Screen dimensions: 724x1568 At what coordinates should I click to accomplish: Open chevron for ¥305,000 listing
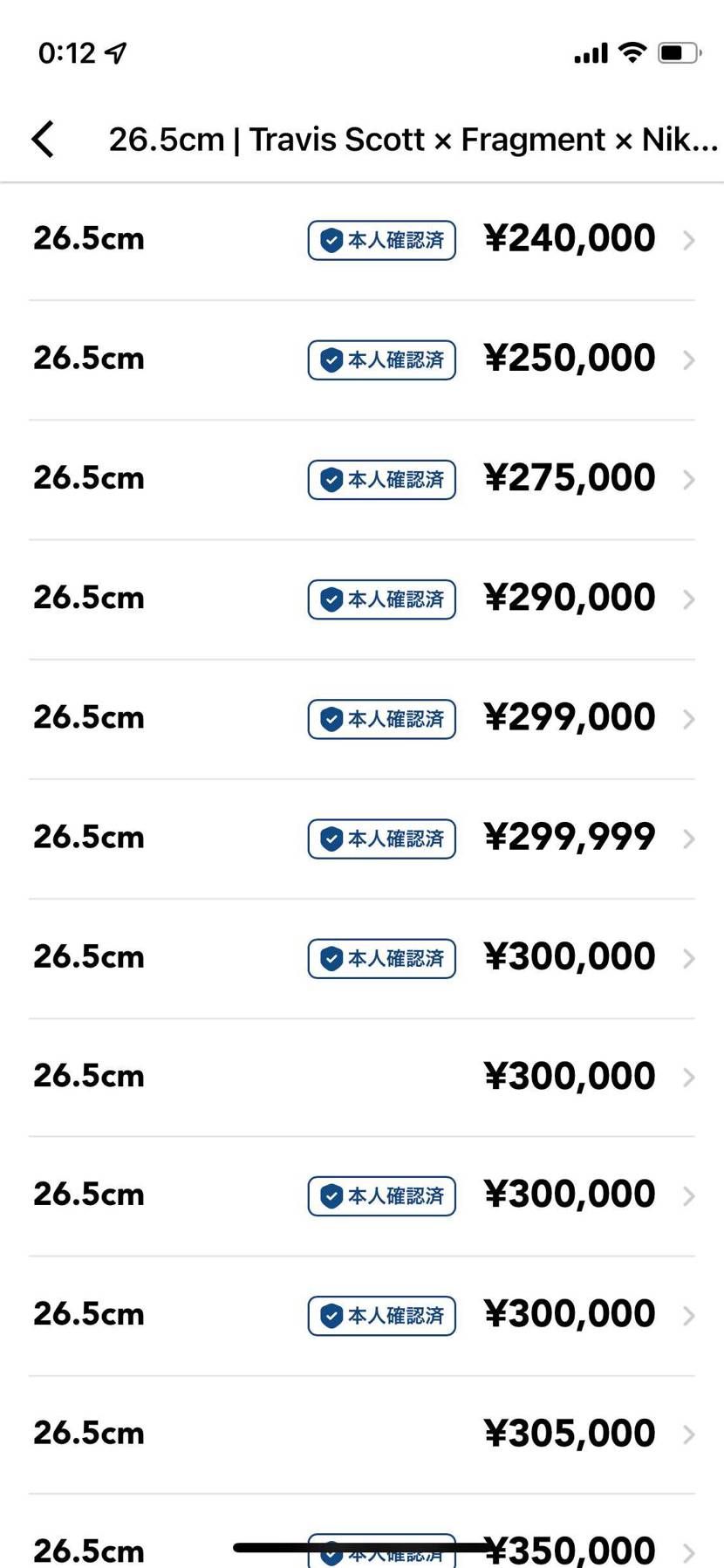pos(688,1434)
